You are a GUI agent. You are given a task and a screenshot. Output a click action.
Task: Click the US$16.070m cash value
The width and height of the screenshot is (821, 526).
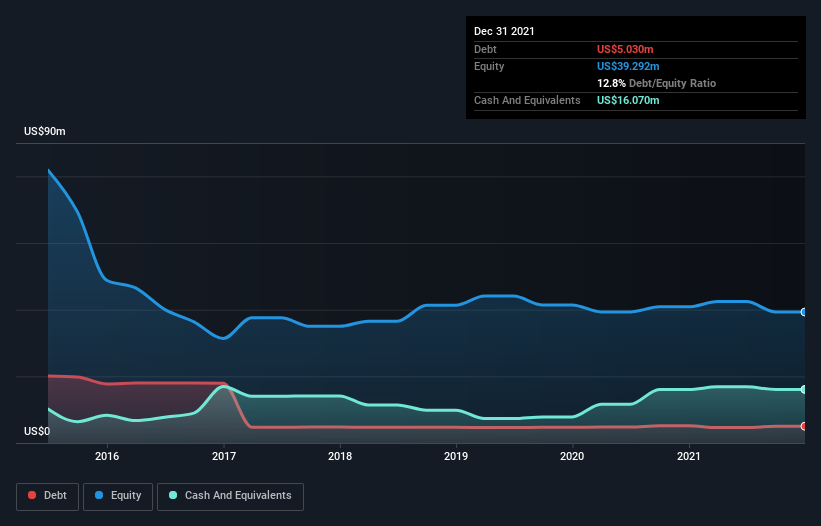point(628,100)
